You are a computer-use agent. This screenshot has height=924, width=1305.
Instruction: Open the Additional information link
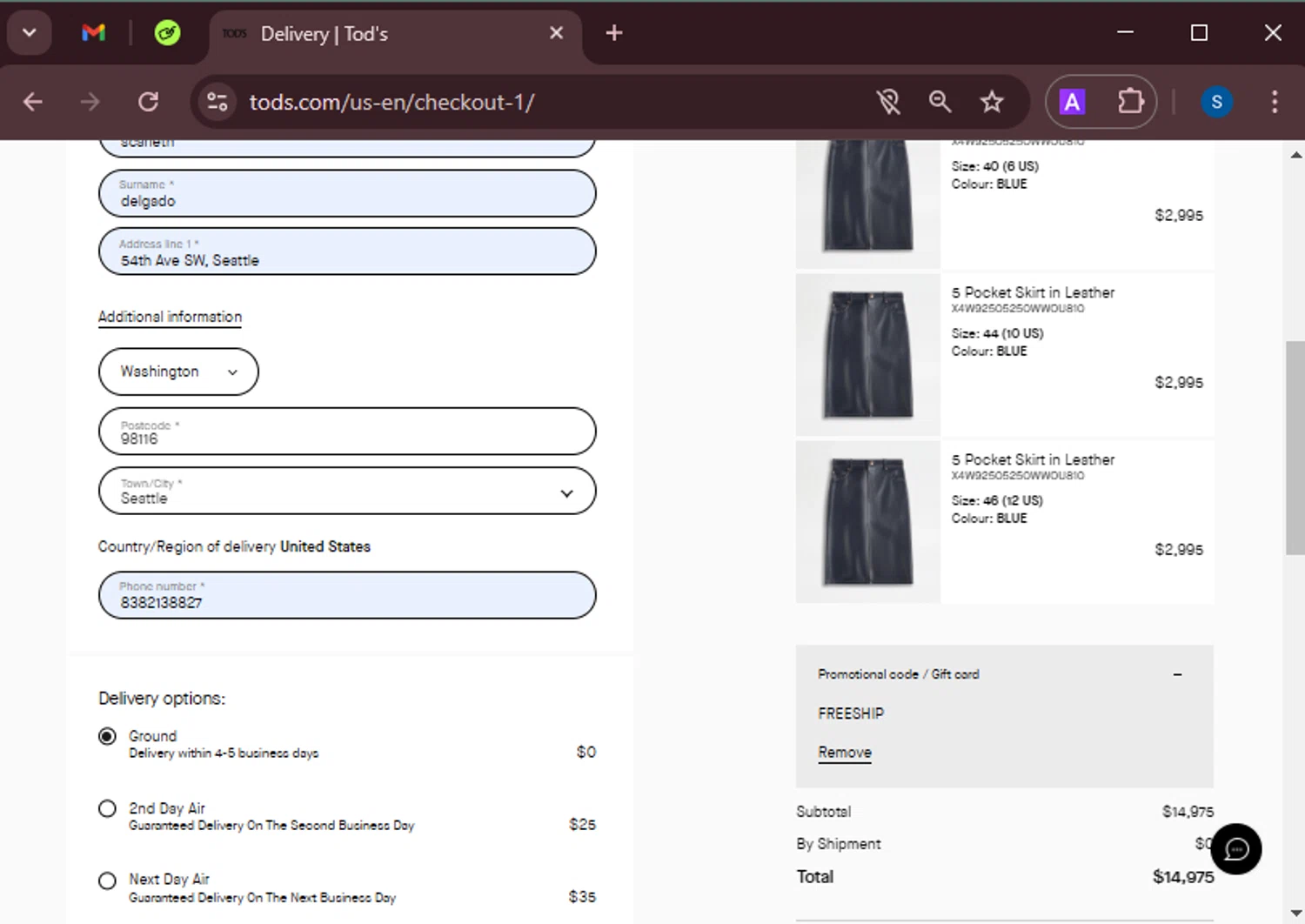pos(170,317)
